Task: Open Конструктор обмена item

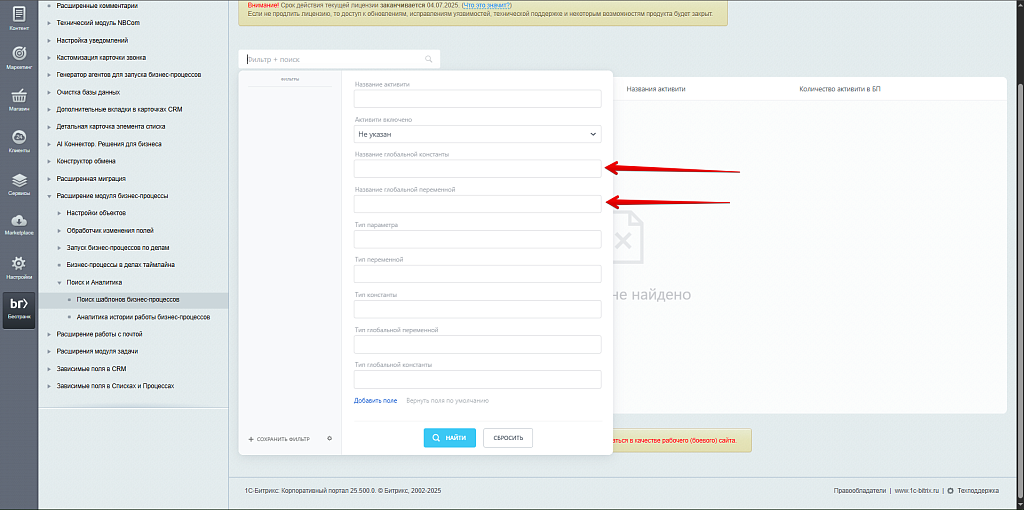Action: tap(86, 161)
